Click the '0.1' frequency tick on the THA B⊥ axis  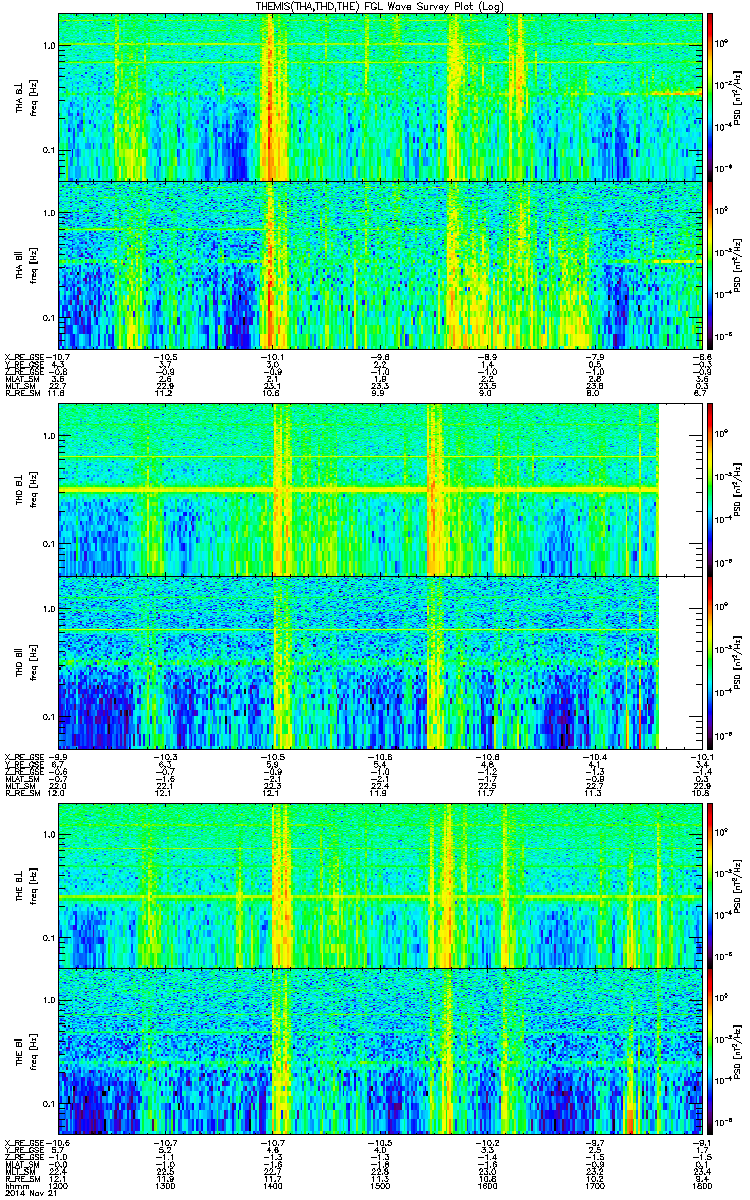click(49, 150)
